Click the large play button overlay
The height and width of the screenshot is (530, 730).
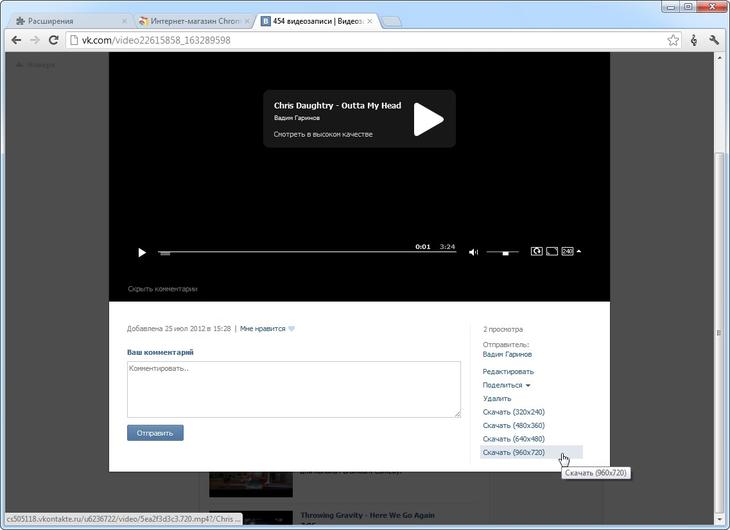click(428, 119)
